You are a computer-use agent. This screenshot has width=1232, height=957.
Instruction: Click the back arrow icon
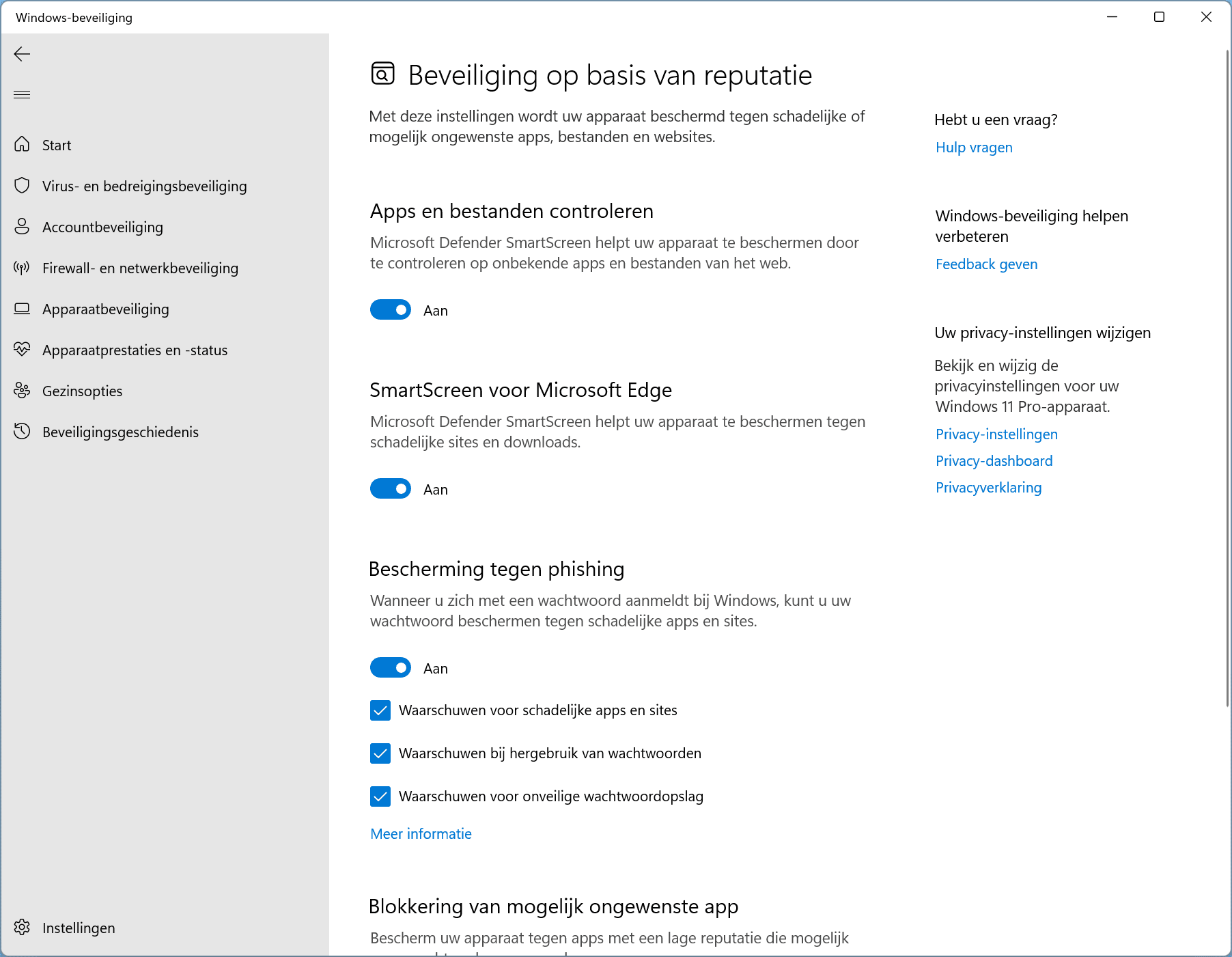click(22, 54)
